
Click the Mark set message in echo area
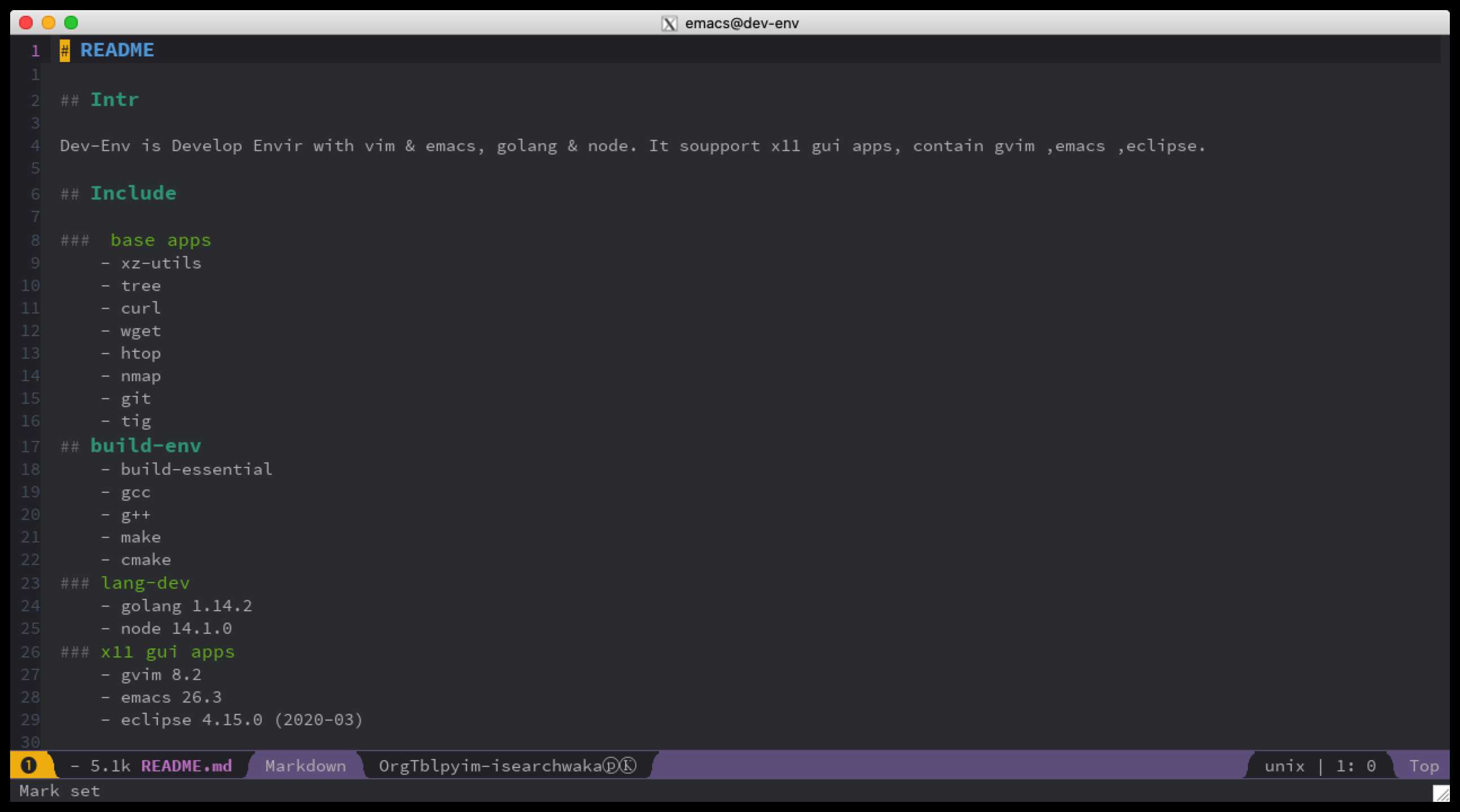pos(59,791)
